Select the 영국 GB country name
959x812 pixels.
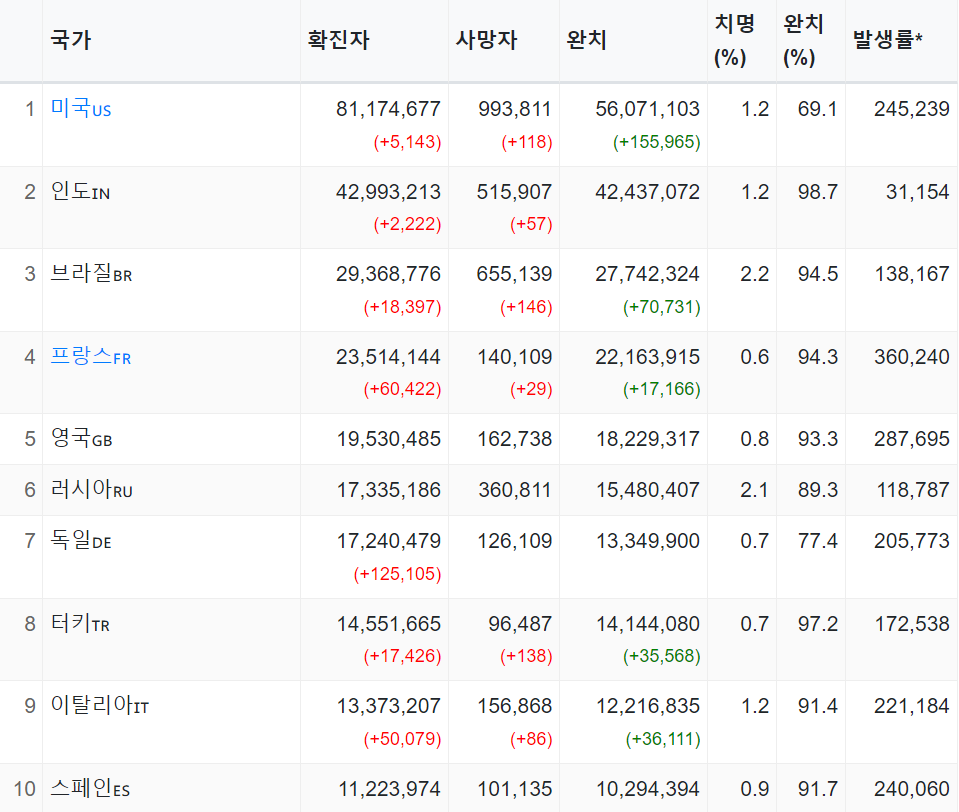81,438
